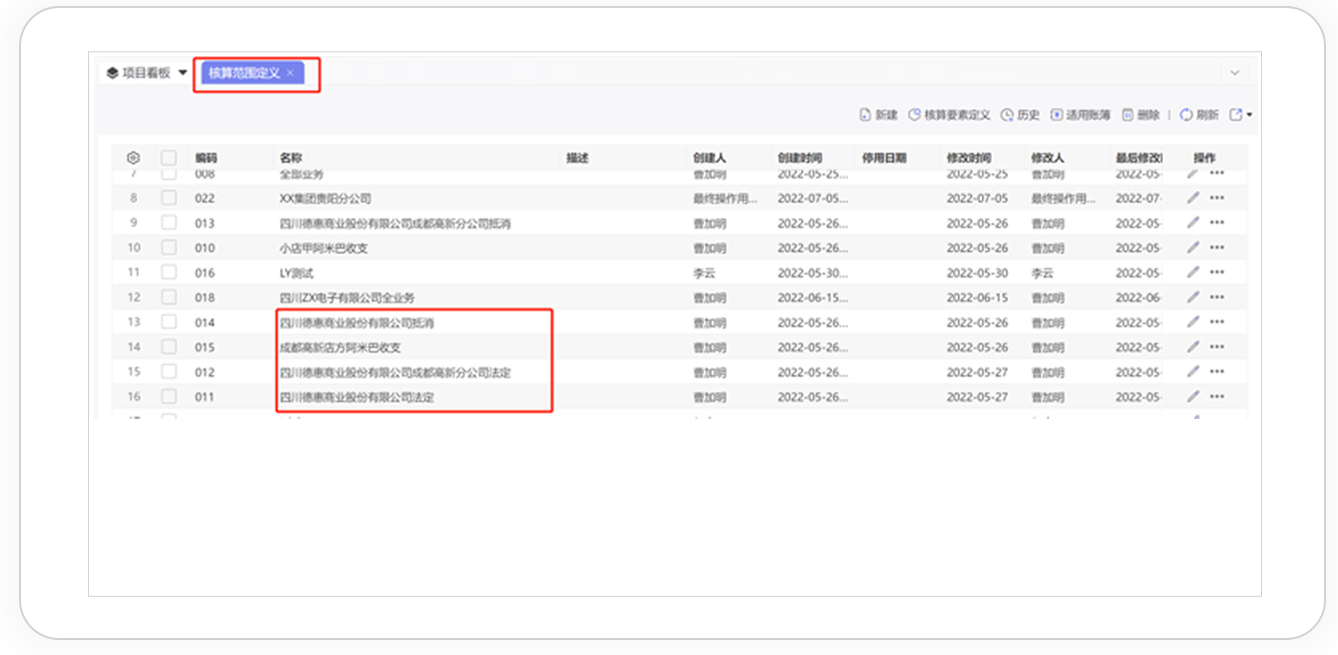Select the checkbox for row 018
This screenshot has height=655, width=1338.
click(x=169, y=297)
